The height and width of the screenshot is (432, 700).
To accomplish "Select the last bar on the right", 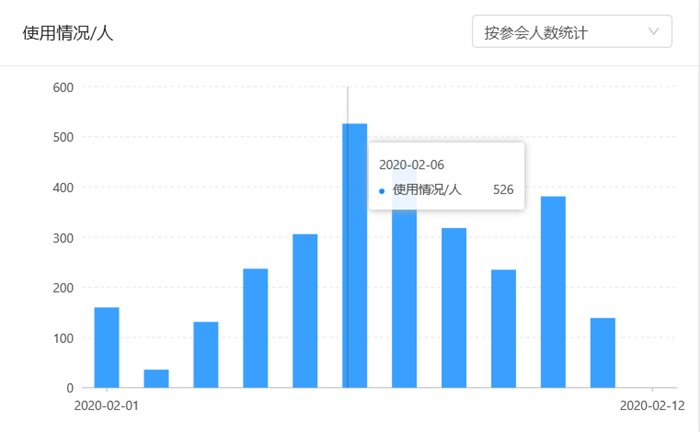I will point(602,352).
